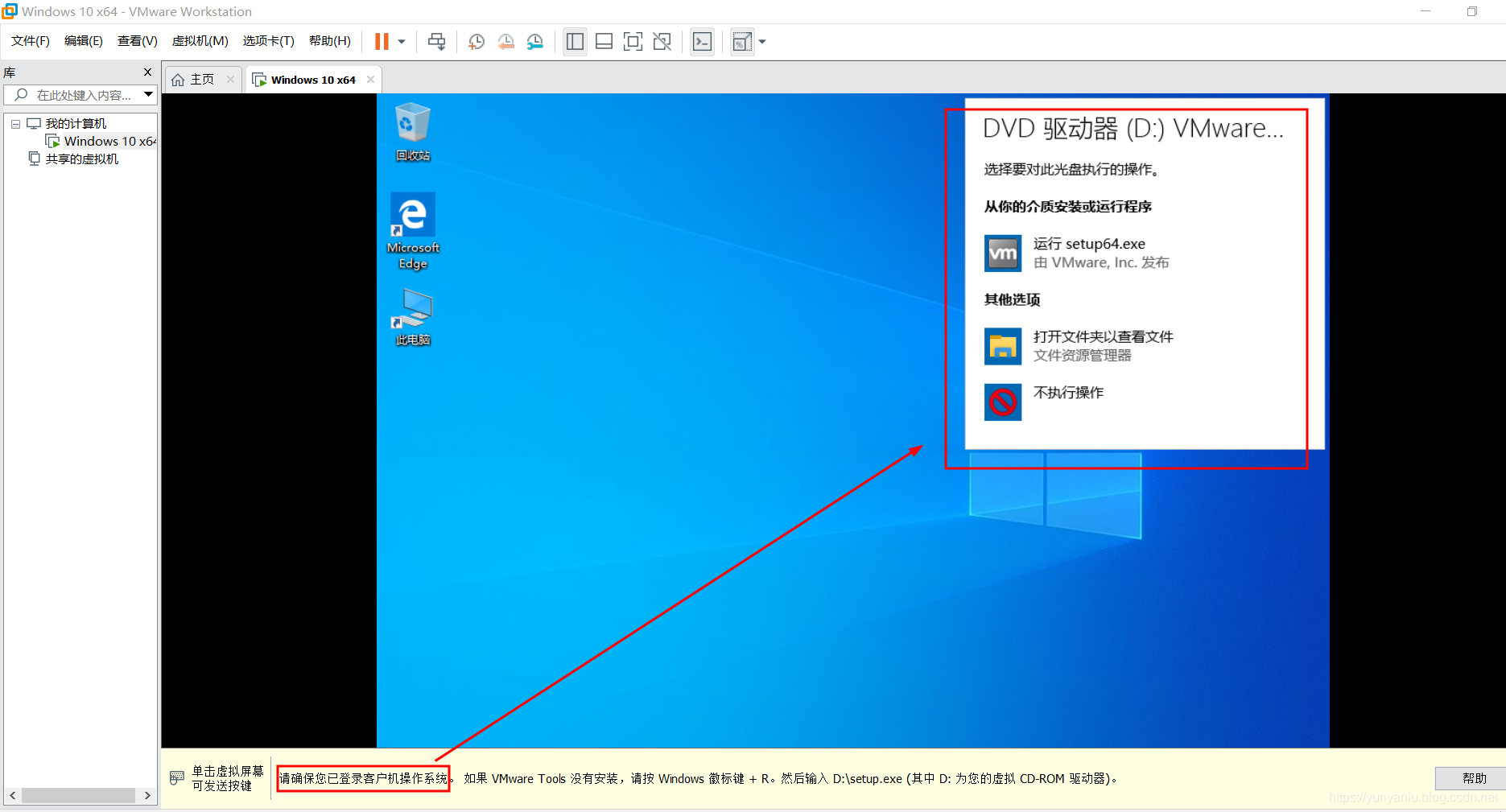Switch the VM to Unity mode
This screenshot has height=812, width=1506.
click(x=662, y=41)
